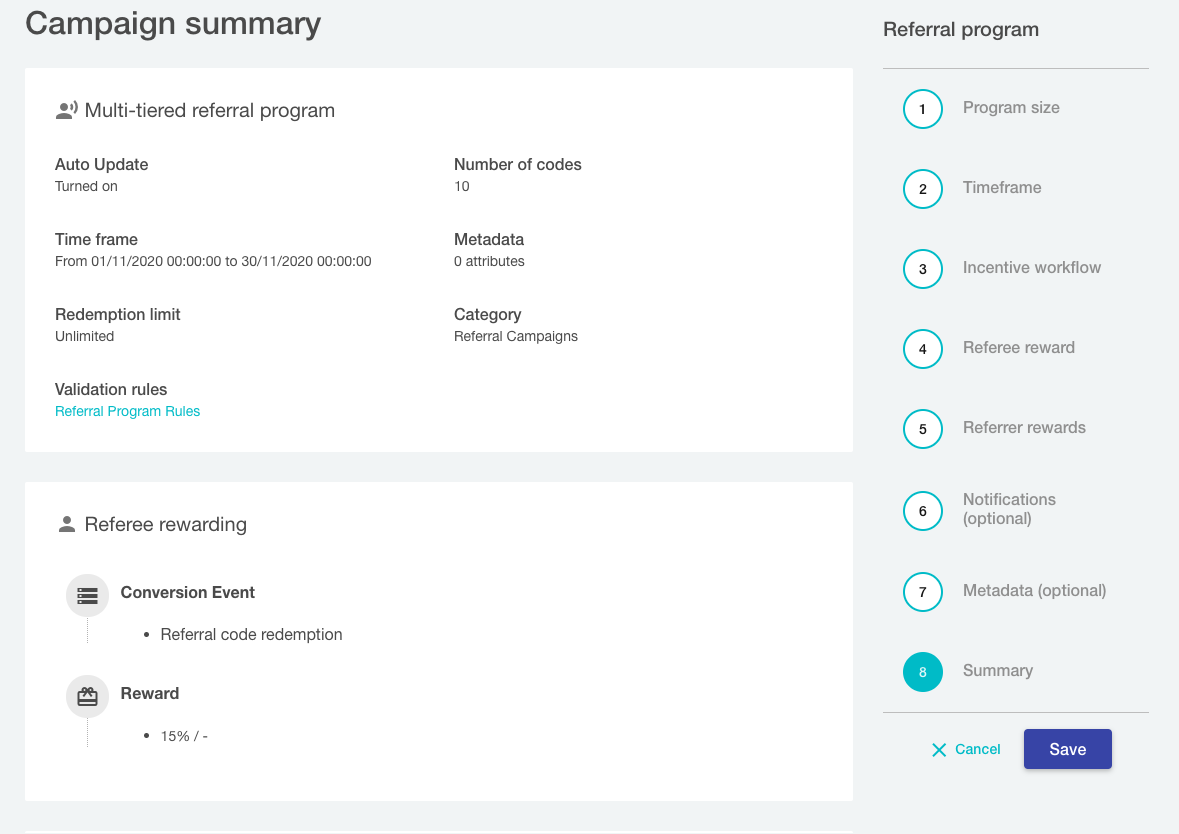Click the Metadata field label

point(489,240)
